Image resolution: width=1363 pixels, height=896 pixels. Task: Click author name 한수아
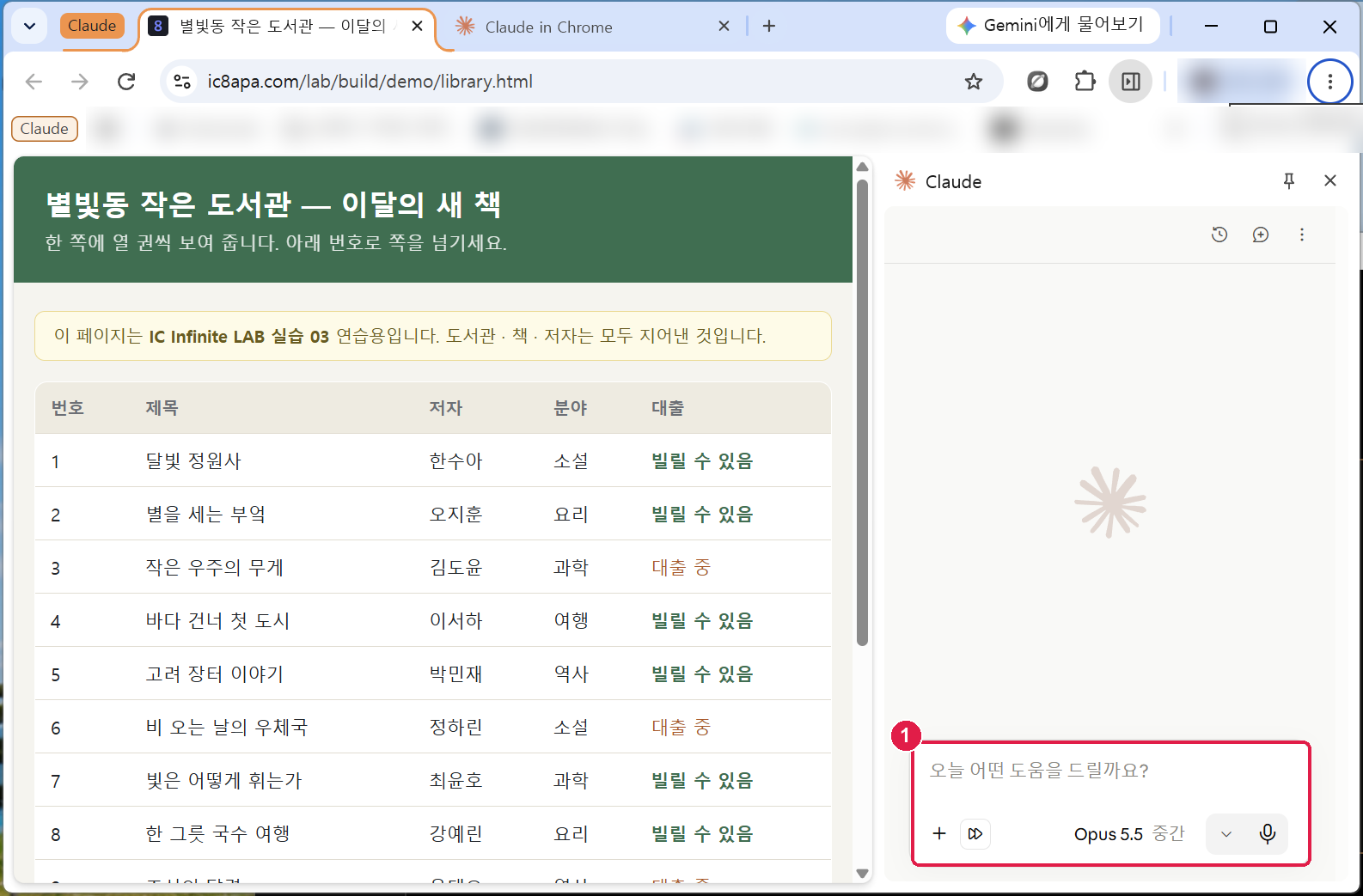[455, 461]
